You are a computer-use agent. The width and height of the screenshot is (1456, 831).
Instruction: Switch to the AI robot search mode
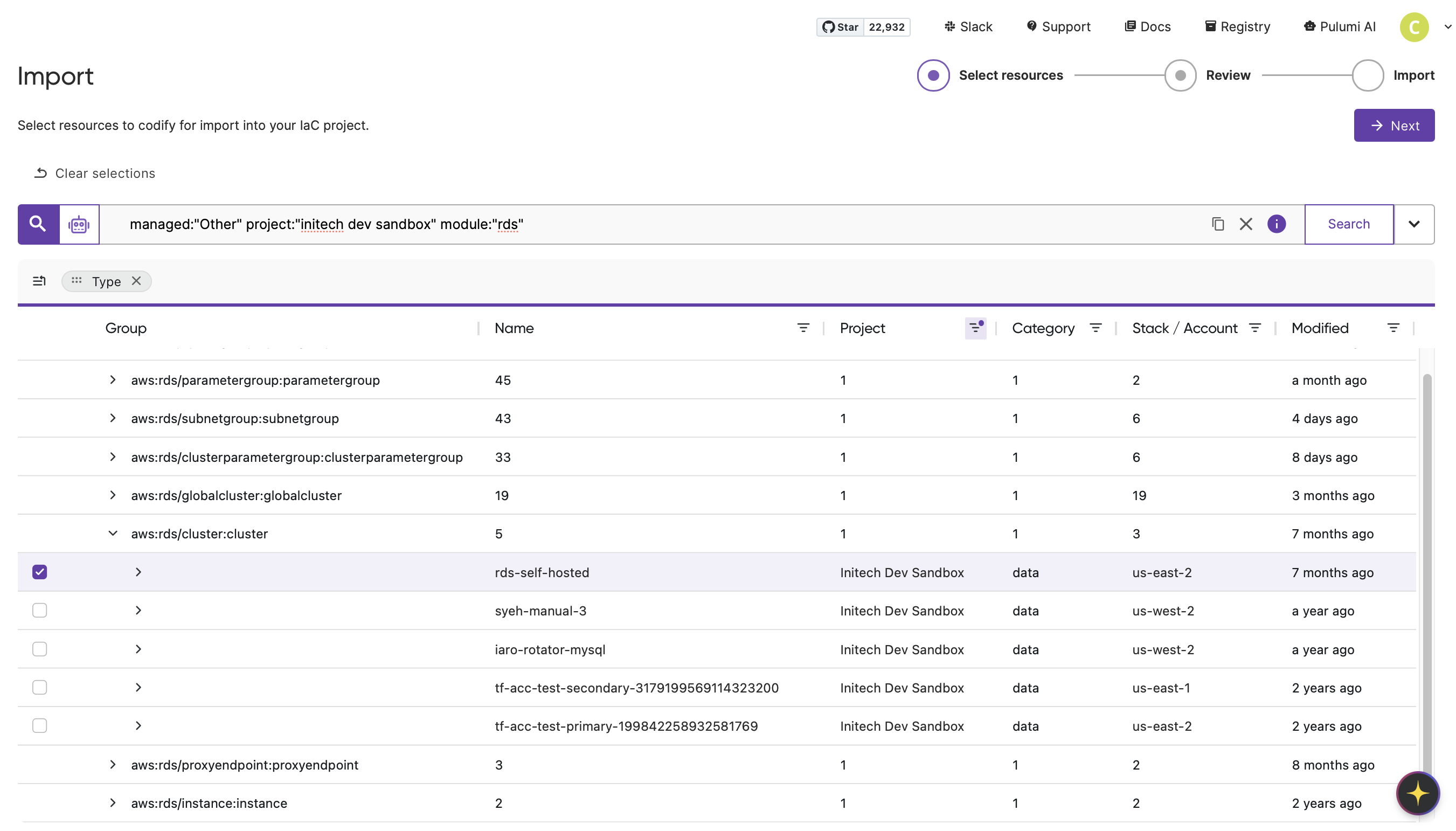[79, 224]
